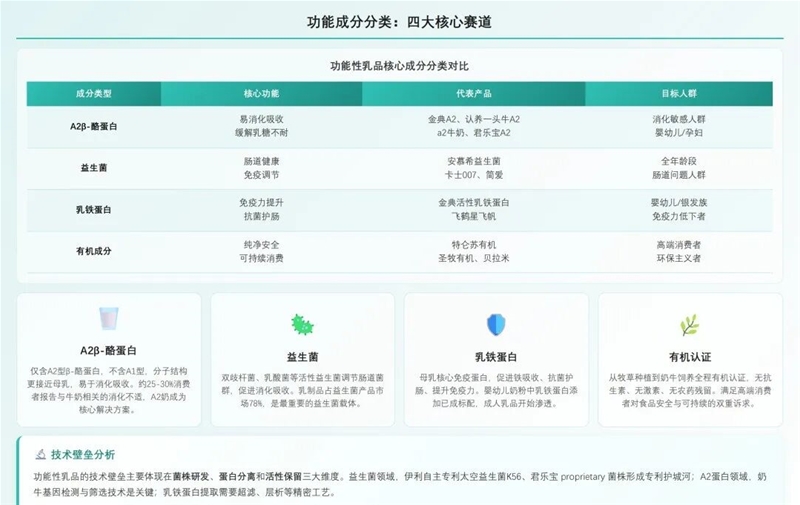Screen dimensions: 800x505
Task: Click the cell text 高端消费者
Action: click(679, 245)
